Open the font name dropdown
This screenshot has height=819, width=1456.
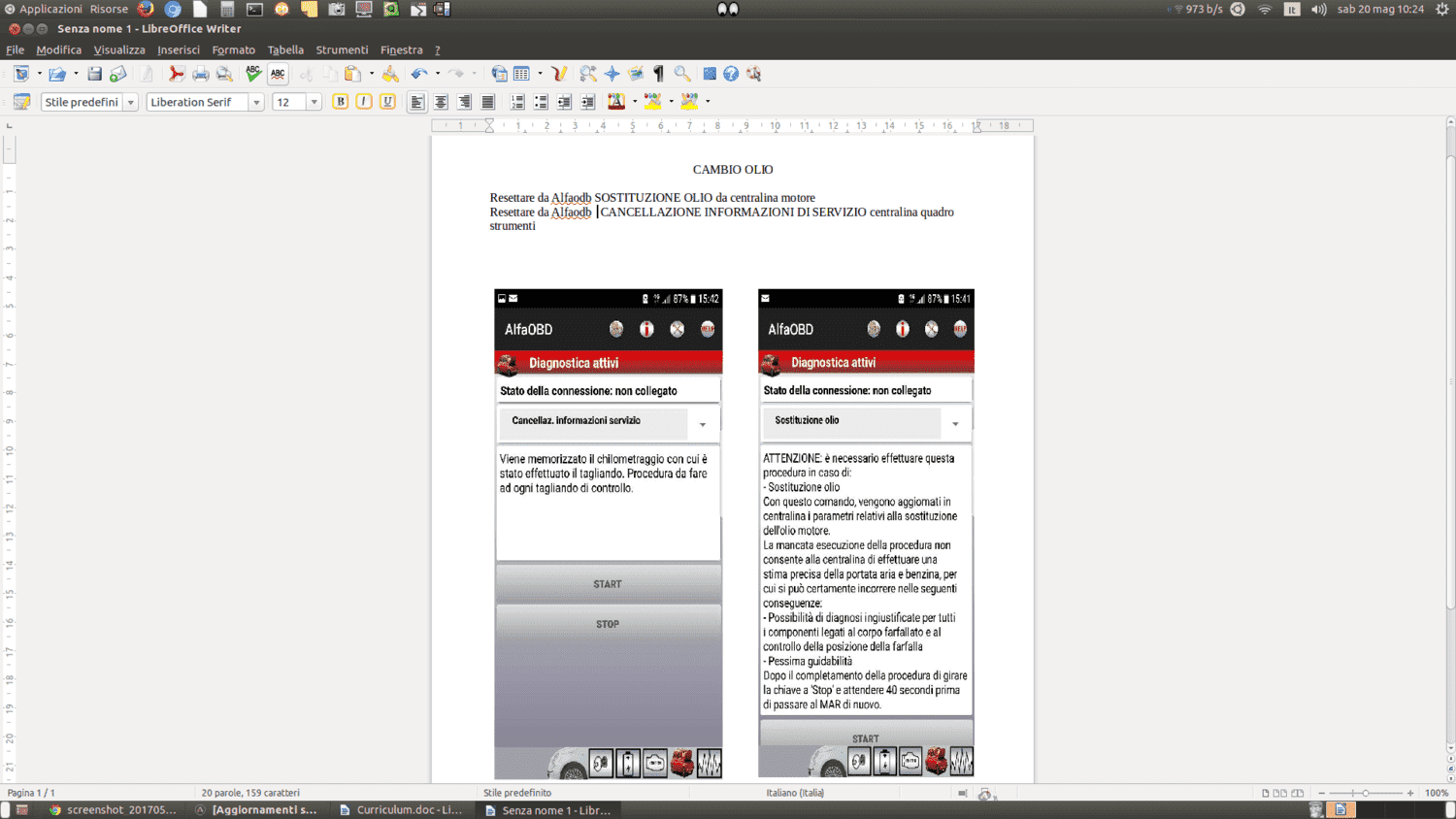[256, 102]
